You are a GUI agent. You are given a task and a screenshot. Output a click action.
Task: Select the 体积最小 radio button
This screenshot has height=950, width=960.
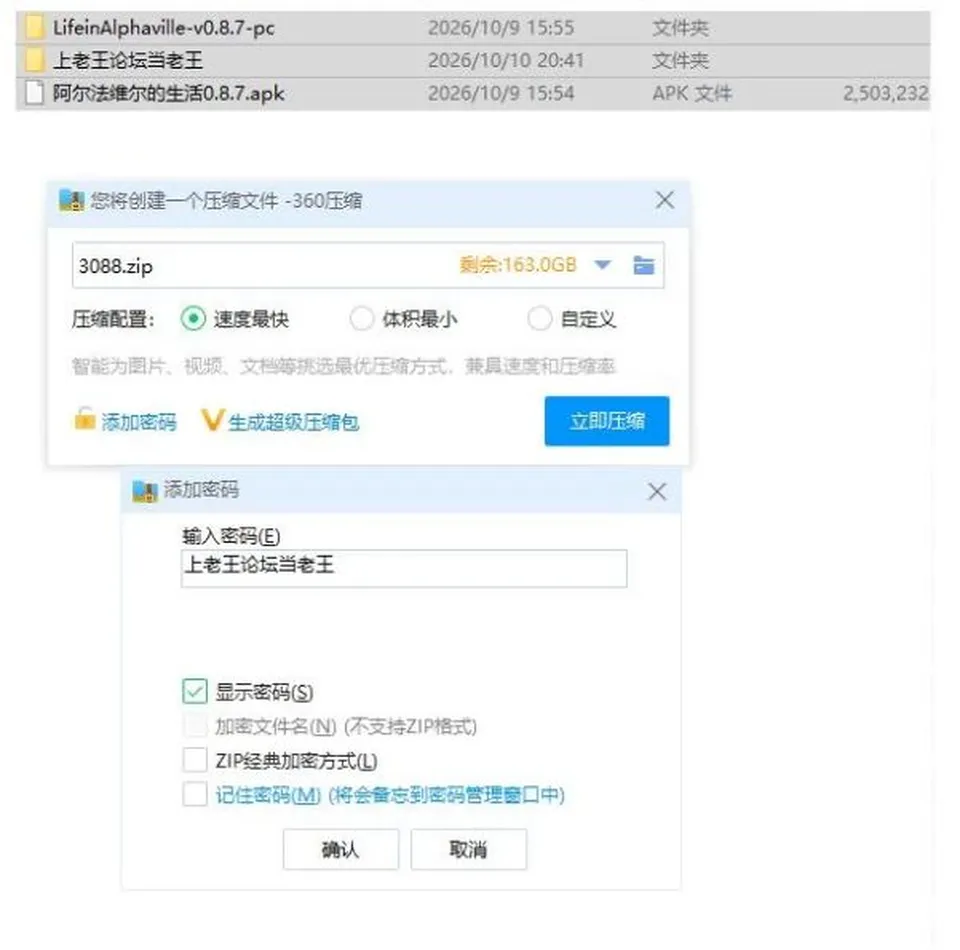tap(361, 319)
